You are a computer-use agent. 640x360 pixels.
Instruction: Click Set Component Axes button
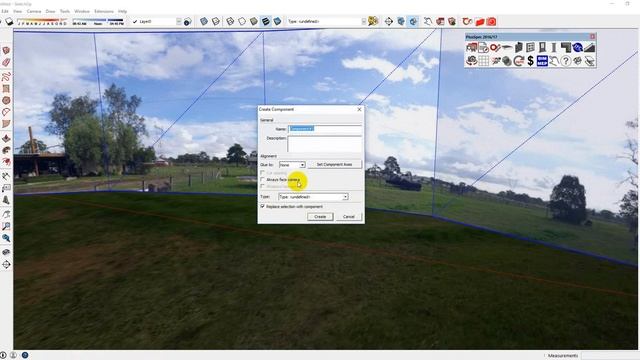335,164
